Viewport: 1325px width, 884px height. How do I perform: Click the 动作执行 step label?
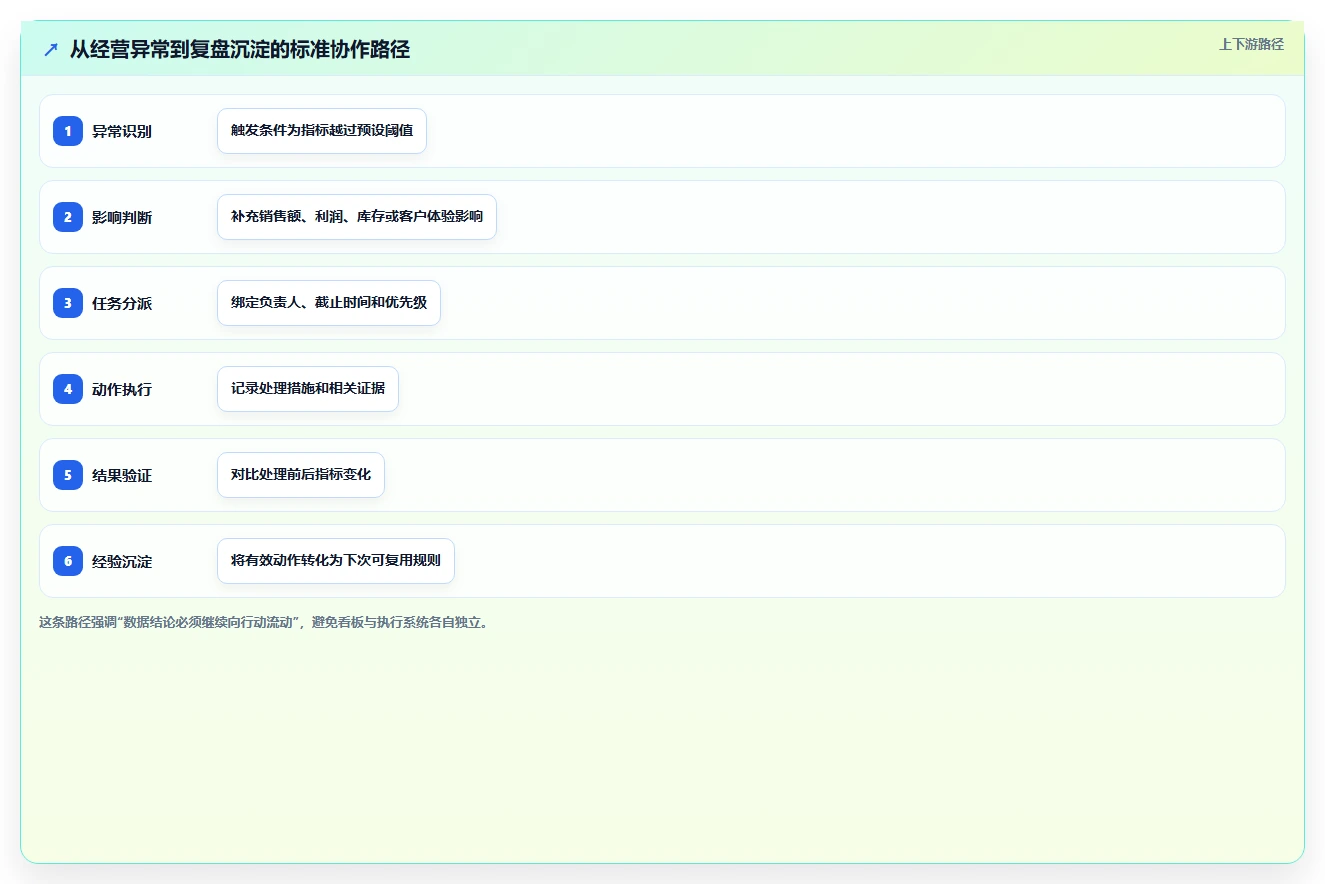click(122, 389)
